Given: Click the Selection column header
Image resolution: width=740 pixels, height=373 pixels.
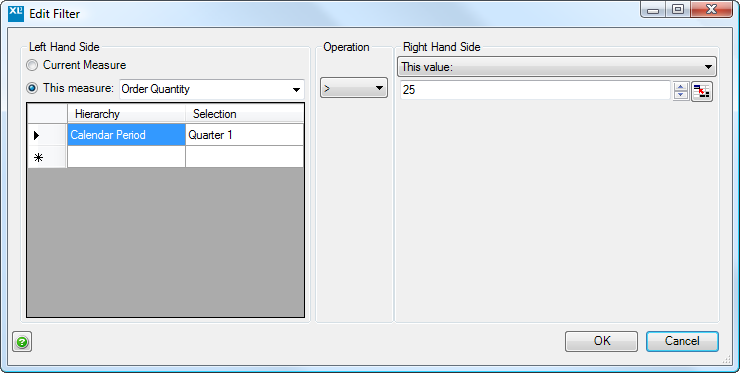Looking at the screenshot, I should [x=244, y=114].
